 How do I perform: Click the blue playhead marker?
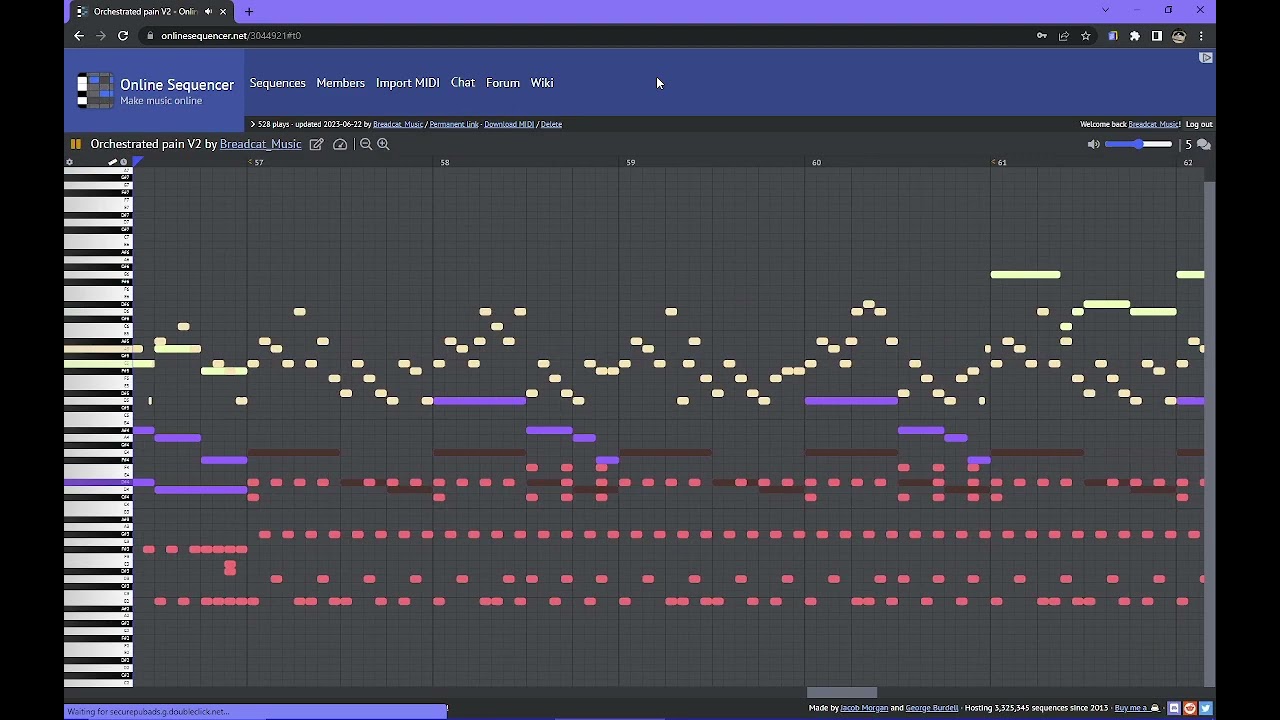(x=138, y=162)
